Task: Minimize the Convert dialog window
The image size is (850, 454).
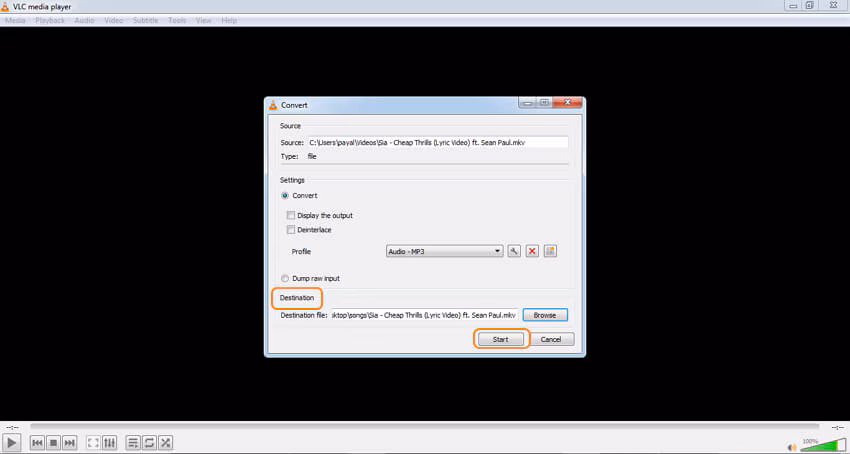Action: (527, 103)
